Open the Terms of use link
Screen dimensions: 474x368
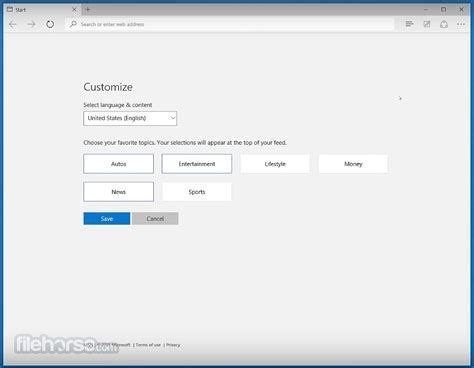148,345
